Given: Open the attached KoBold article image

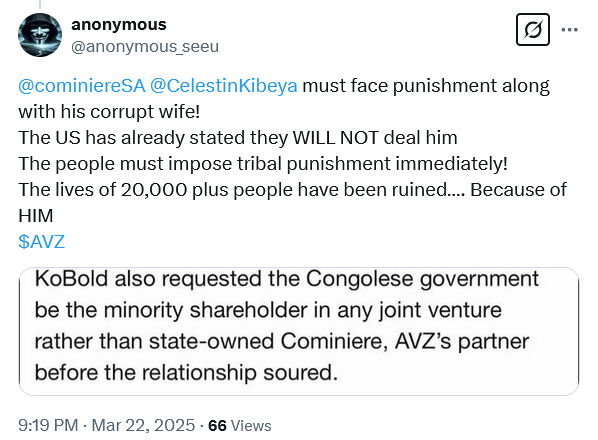Looking at the screenshot, I should pos(299,331).
